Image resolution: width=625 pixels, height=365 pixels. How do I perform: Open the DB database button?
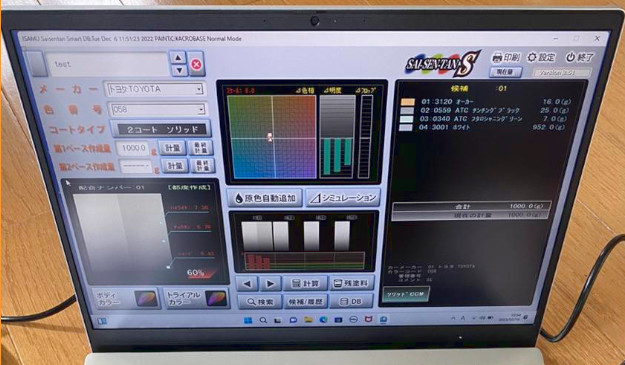(x=352, y=301)
